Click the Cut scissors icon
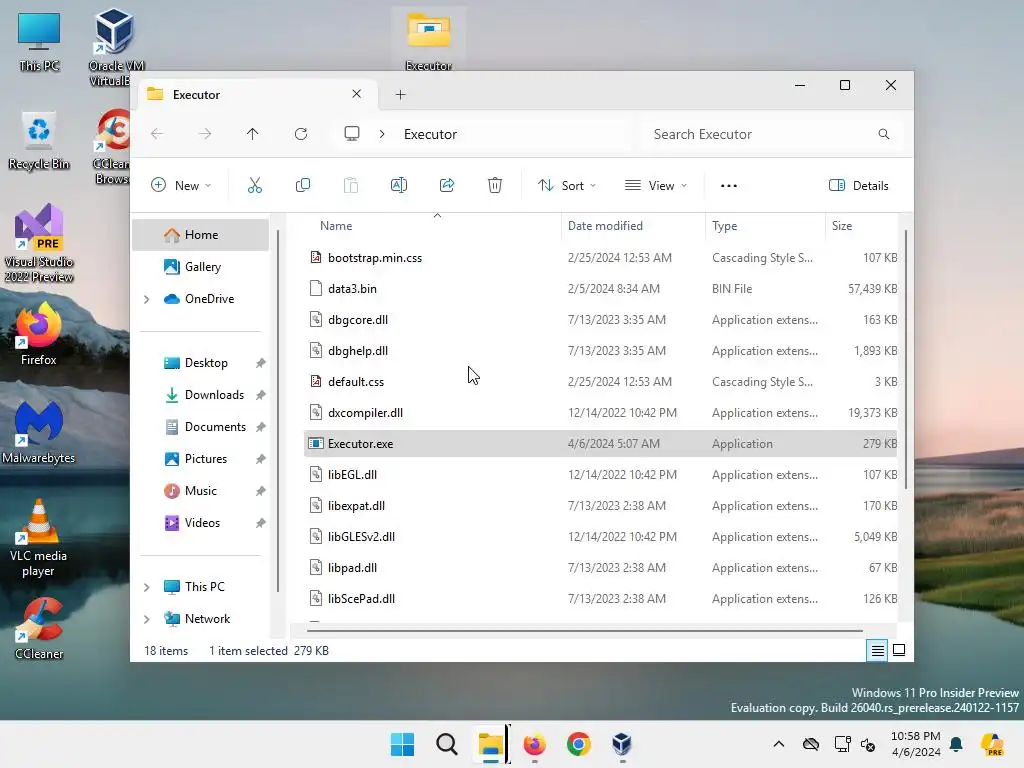 point(255,185)
